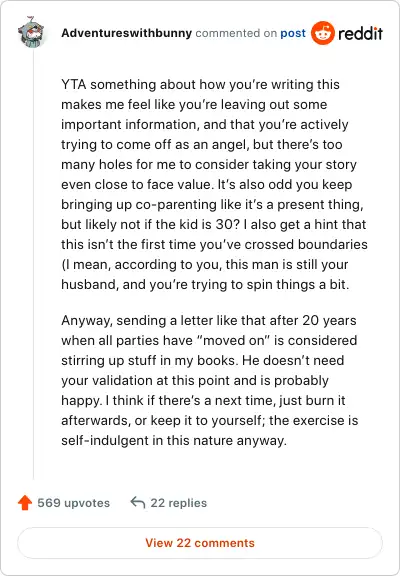Click the second paragraph starting with Anyway
The width and height of the screenshot is (400, 576).
(x=209, y=380)
